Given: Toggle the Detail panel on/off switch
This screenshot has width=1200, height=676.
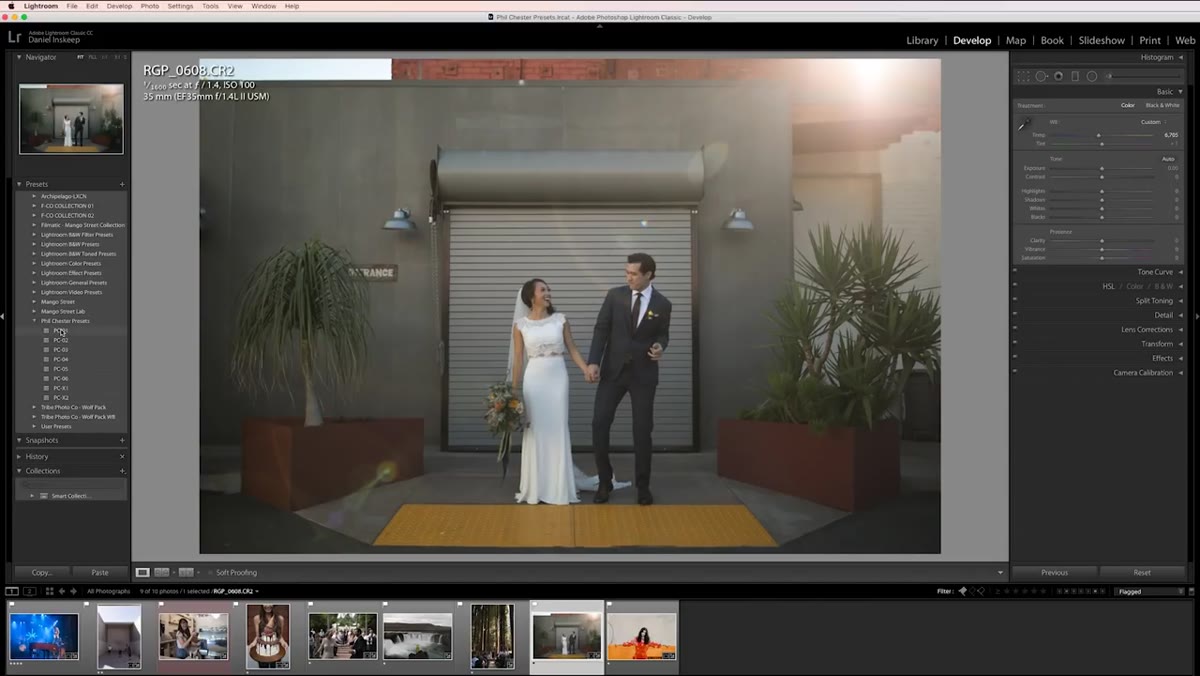Looking at the screenshot, I should 1015,315.
